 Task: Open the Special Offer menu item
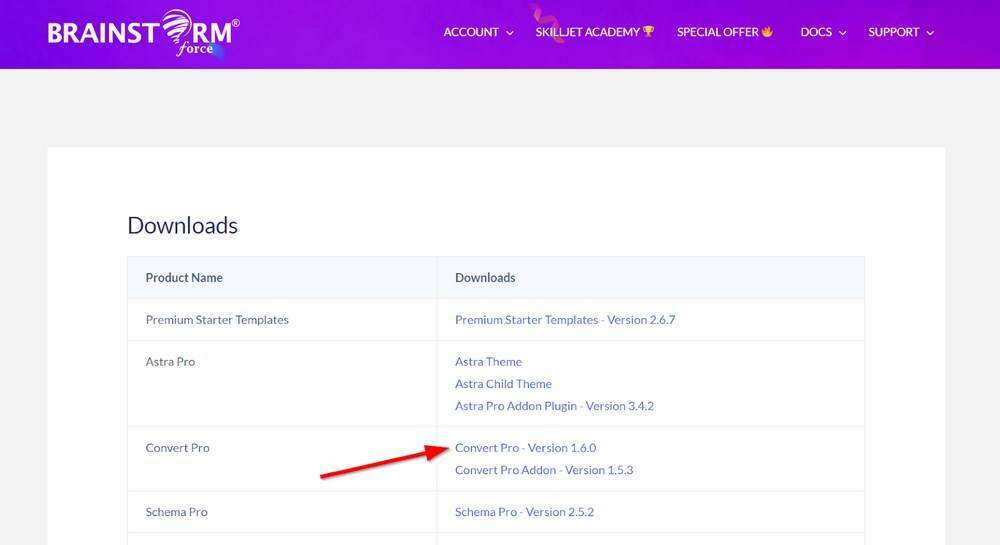pyautogui.click(x=717, y=32)
